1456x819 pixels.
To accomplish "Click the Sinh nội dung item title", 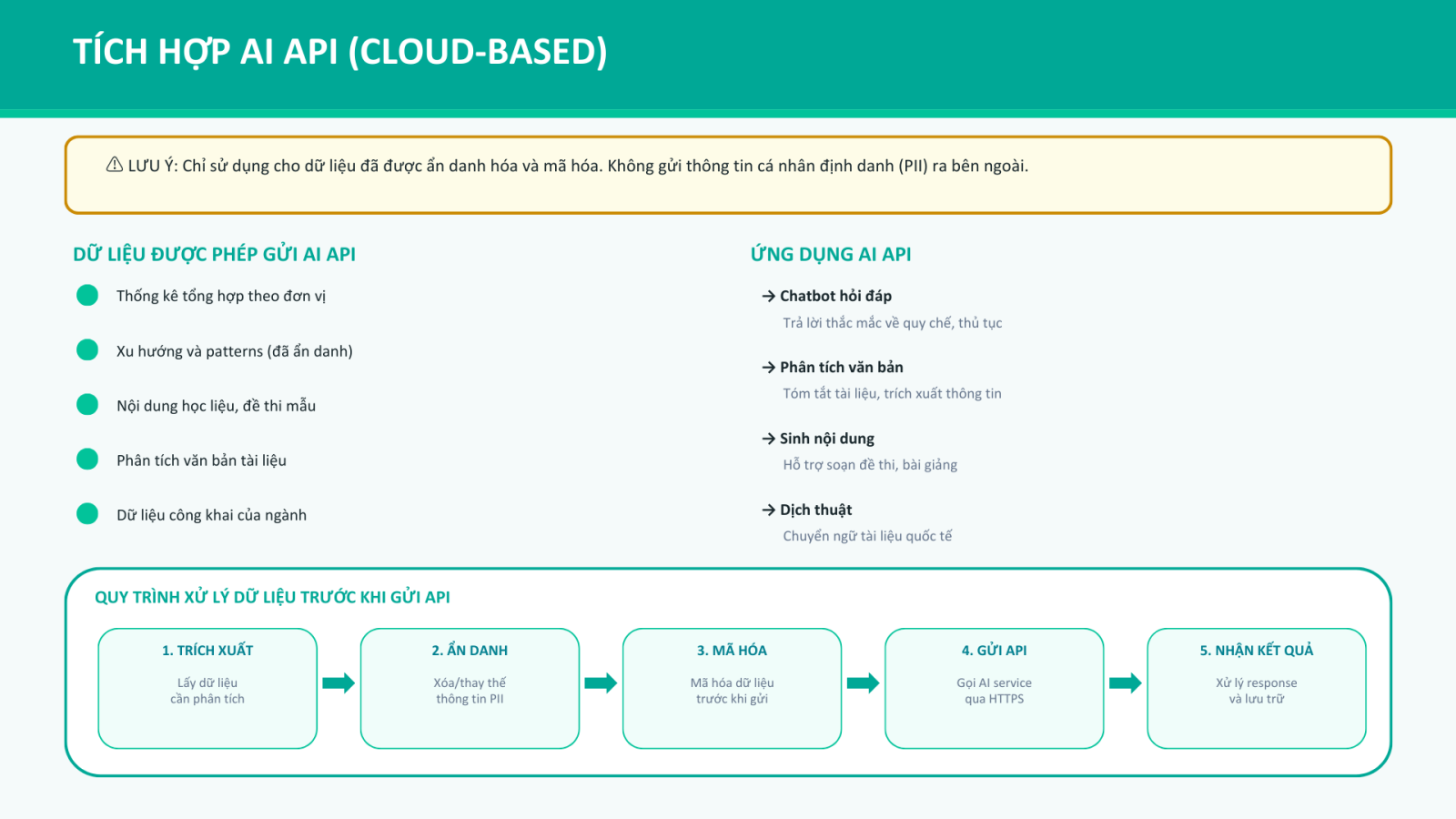I will click(x=826, y=439).
